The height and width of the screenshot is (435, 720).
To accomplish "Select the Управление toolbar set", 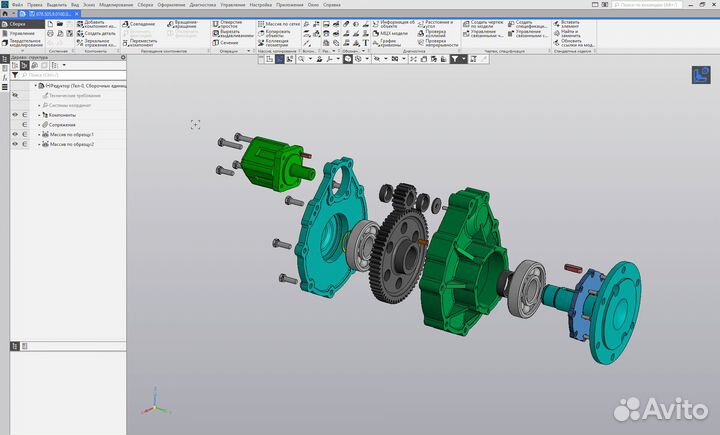I will click(22, 34).
